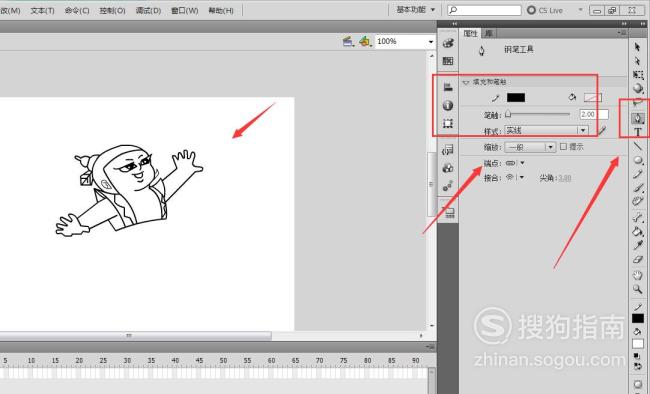Open the Window (W) menu
Screen dimensions: 650x394
click(x=184, y=10)
